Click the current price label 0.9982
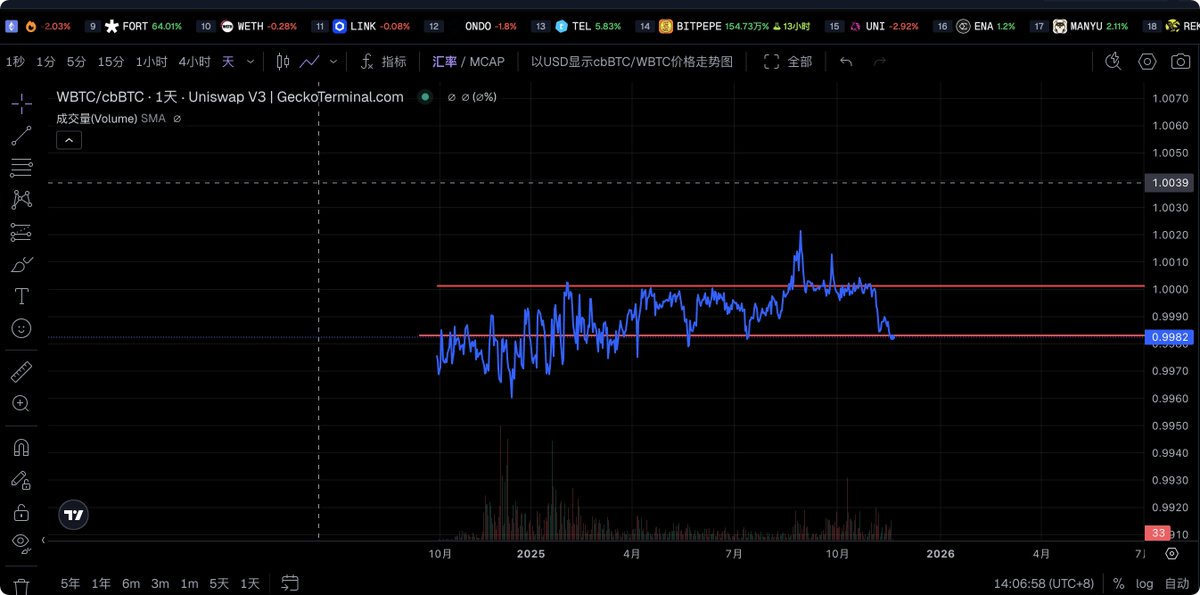 pos(1169,337)
